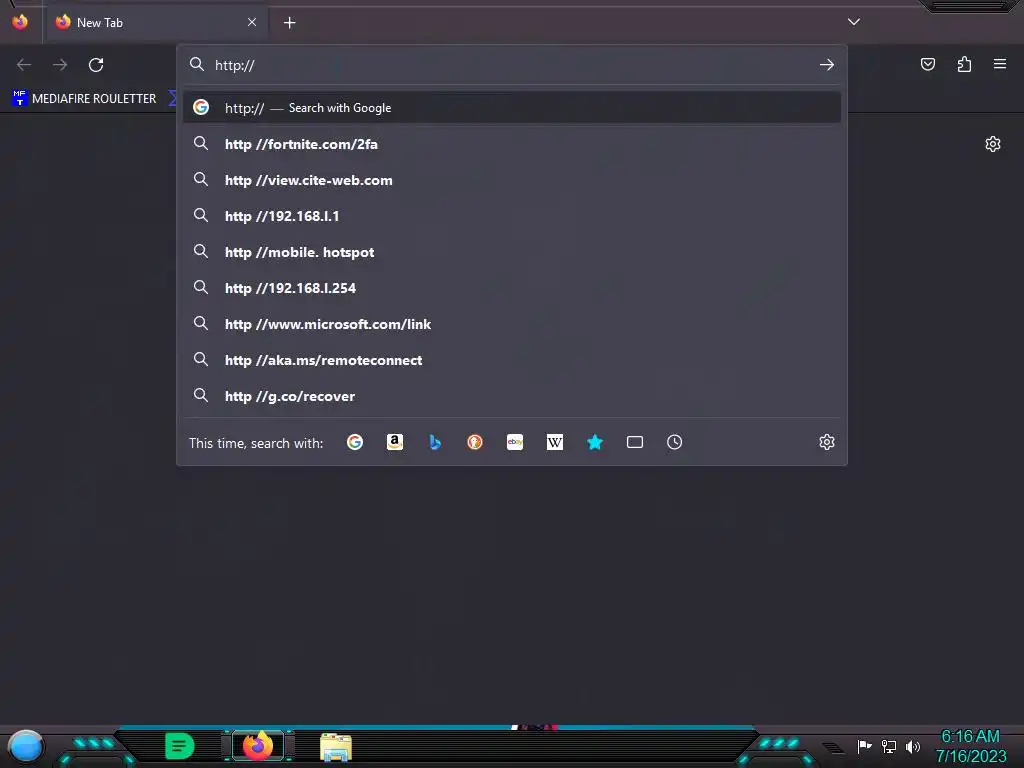Search this time with Bing

(435, 442)
